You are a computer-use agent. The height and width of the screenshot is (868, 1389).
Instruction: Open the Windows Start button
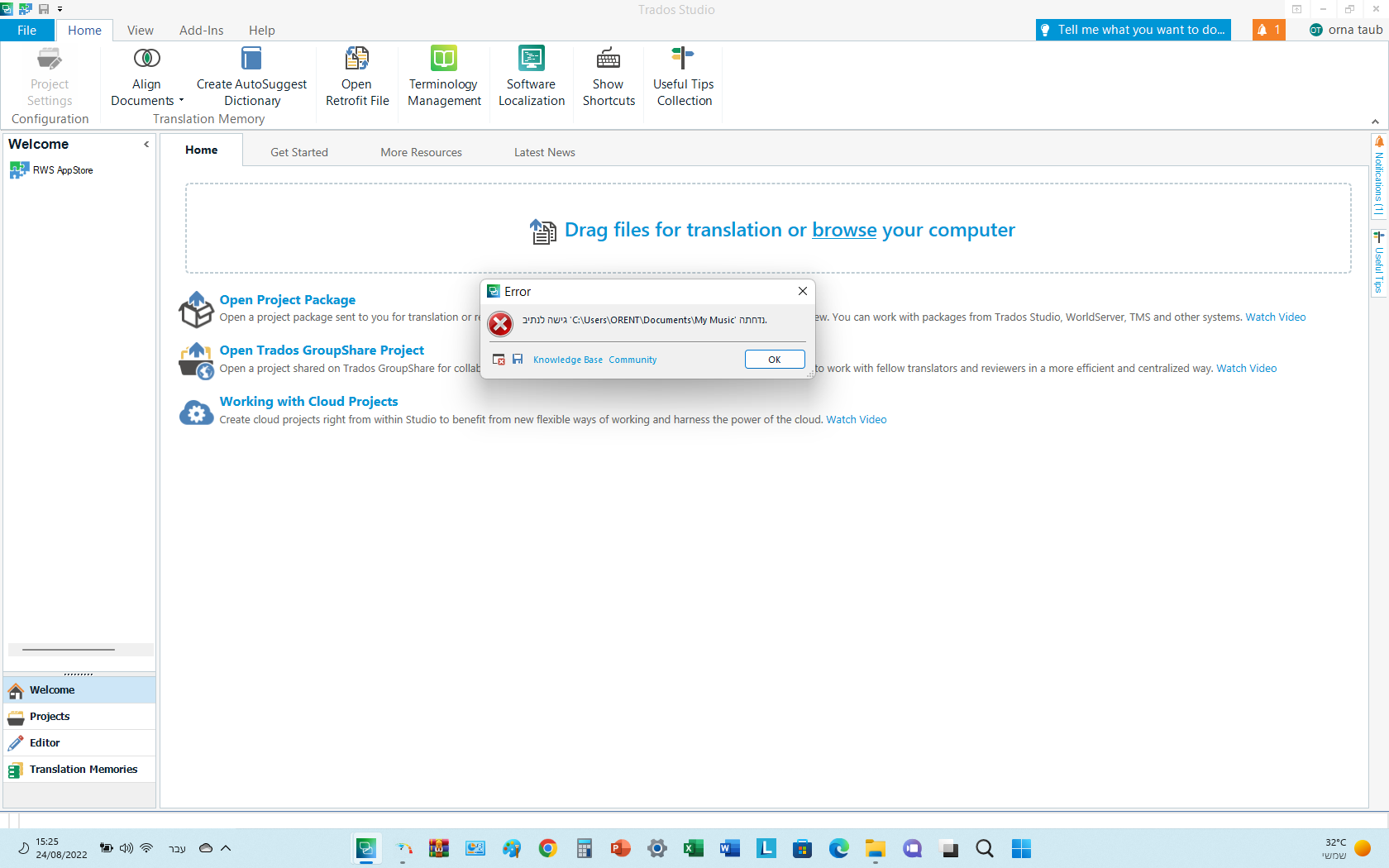click(1021, 848)
